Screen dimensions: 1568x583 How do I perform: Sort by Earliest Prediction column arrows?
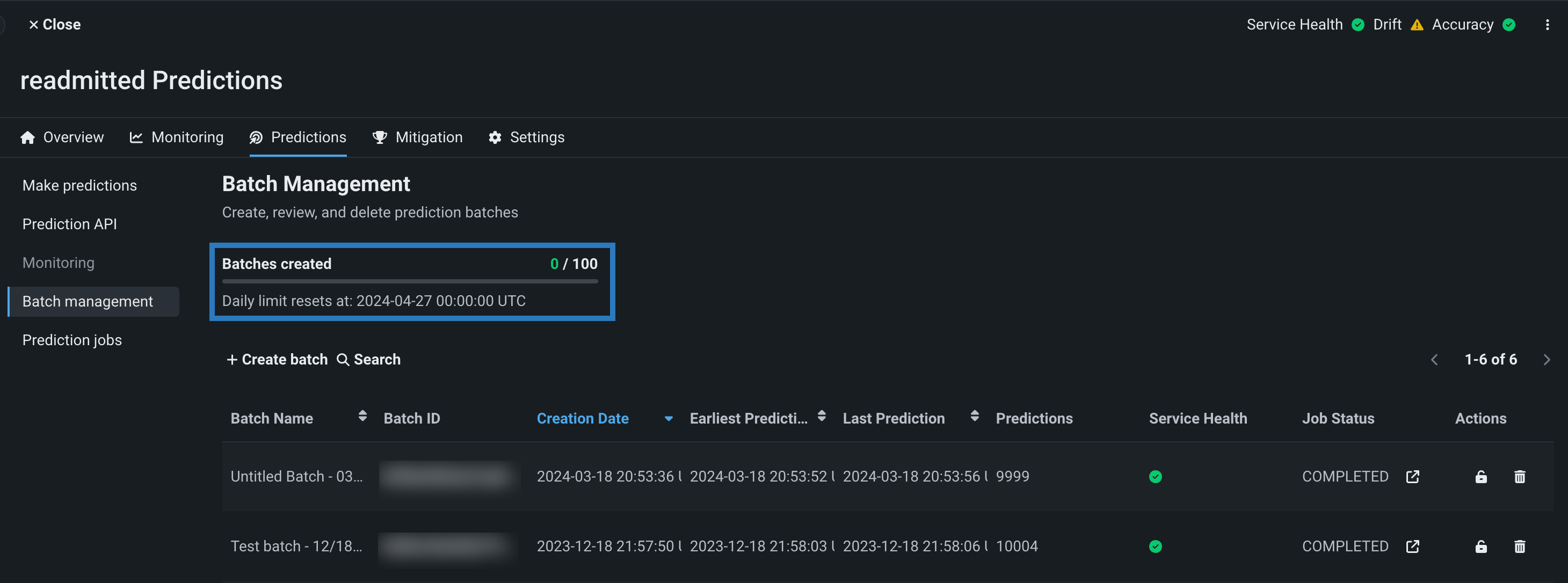(x=821, y=416)
